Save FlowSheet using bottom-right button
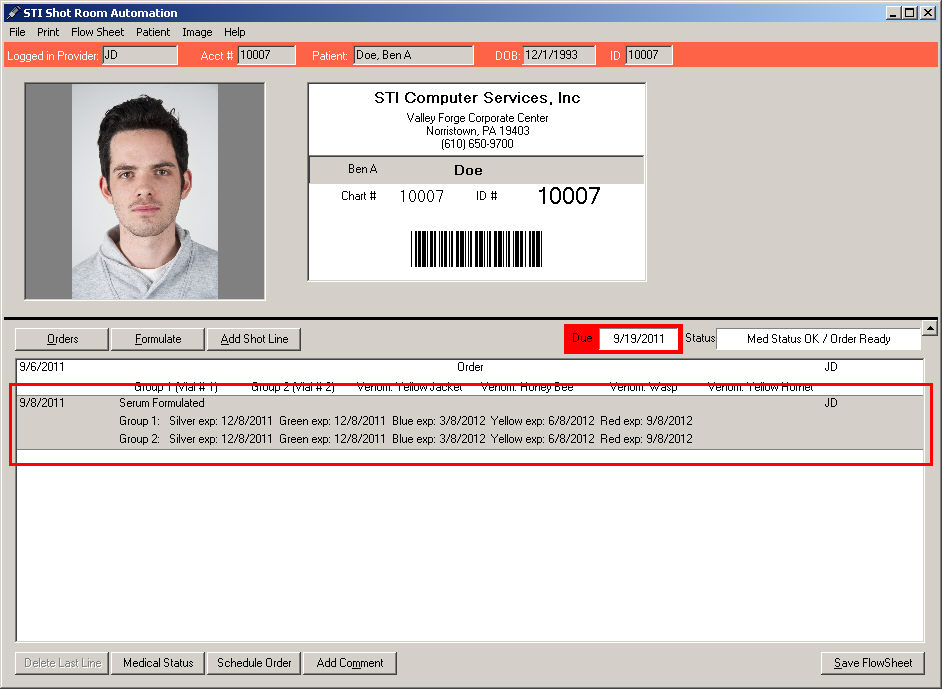The image size is (942, 689). (873, 663)
